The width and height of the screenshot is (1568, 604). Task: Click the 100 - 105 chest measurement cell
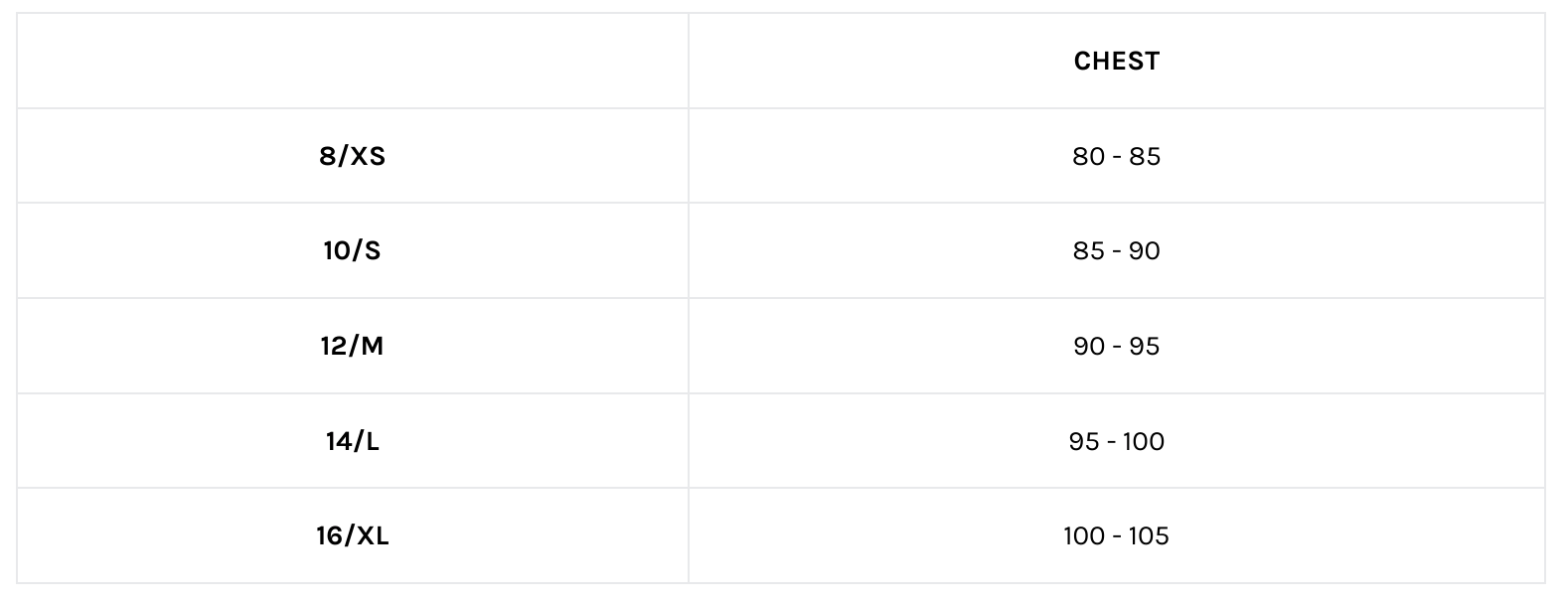pos(1116,536)
